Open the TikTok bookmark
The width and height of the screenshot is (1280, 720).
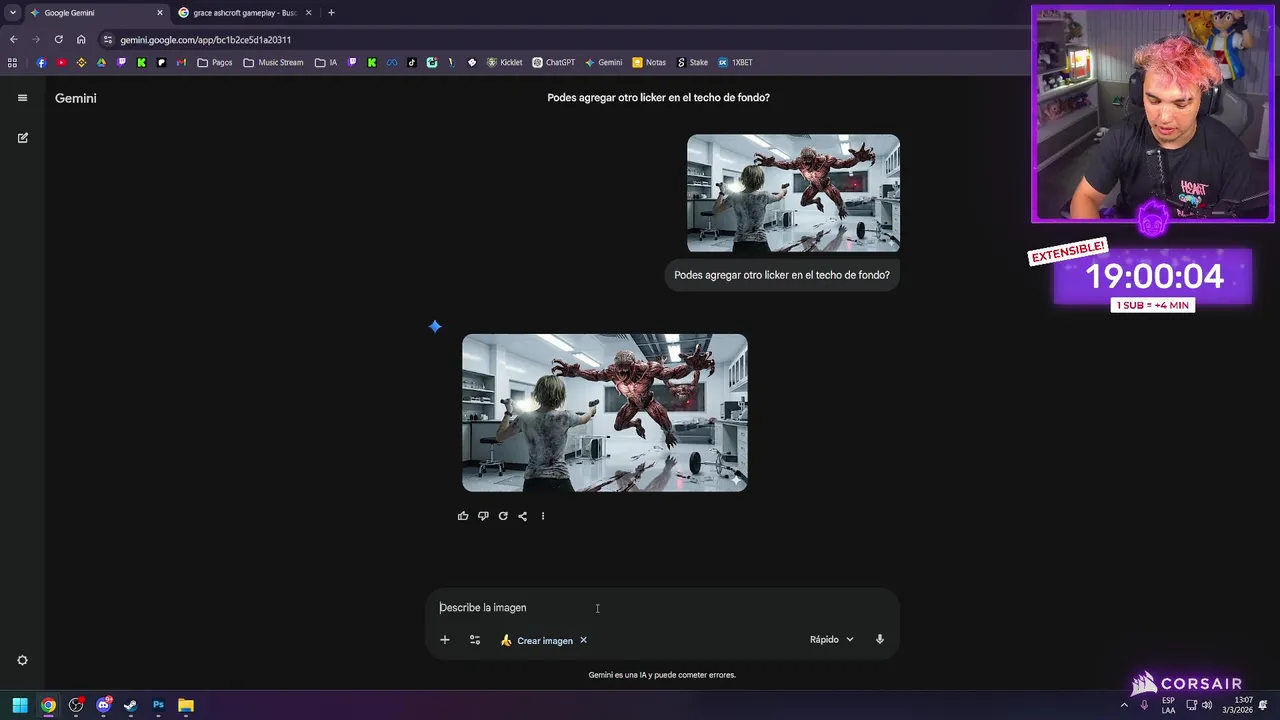tap(411, 62)
